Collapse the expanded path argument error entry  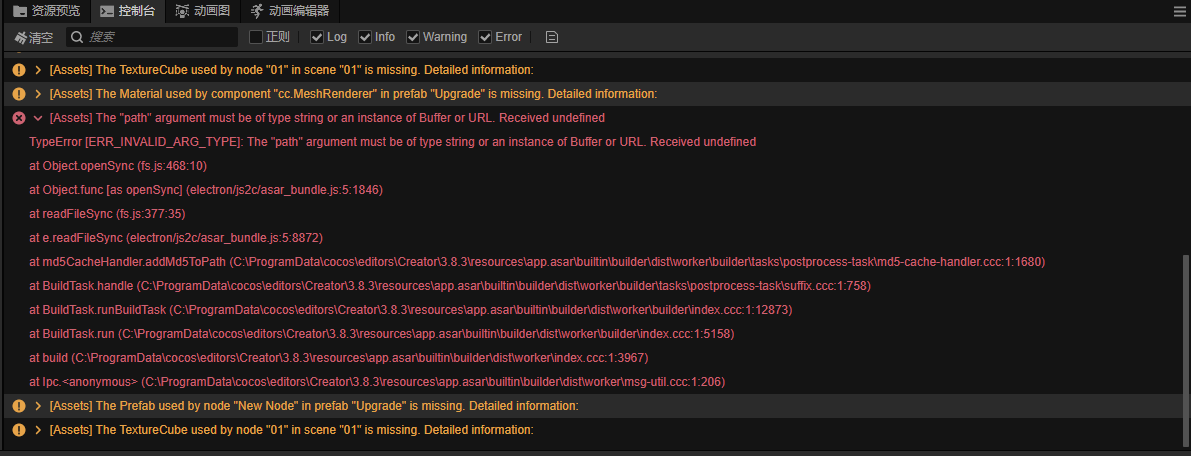[x=38, y=118]
